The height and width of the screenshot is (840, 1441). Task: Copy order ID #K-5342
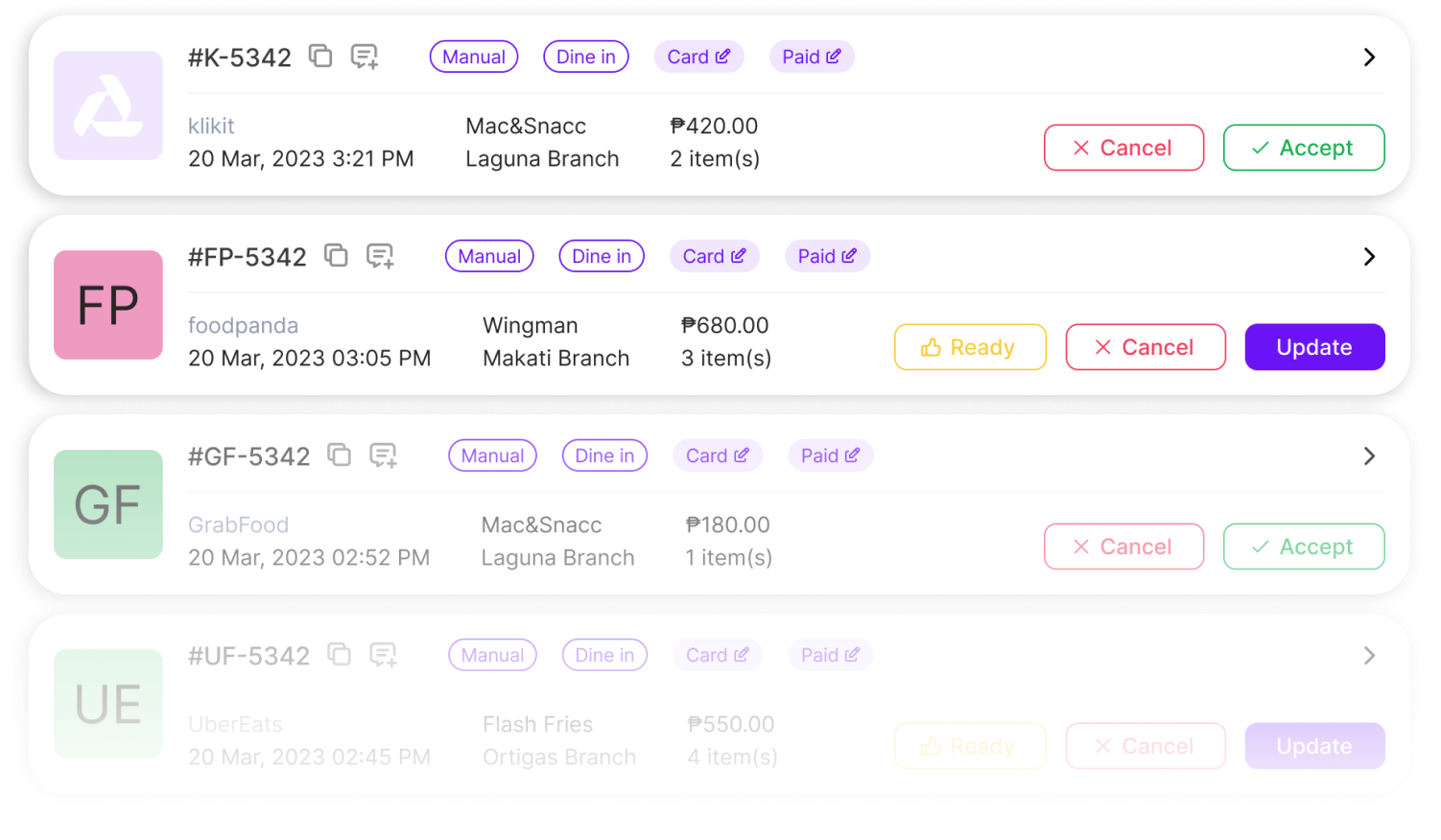tap(320, 57)
